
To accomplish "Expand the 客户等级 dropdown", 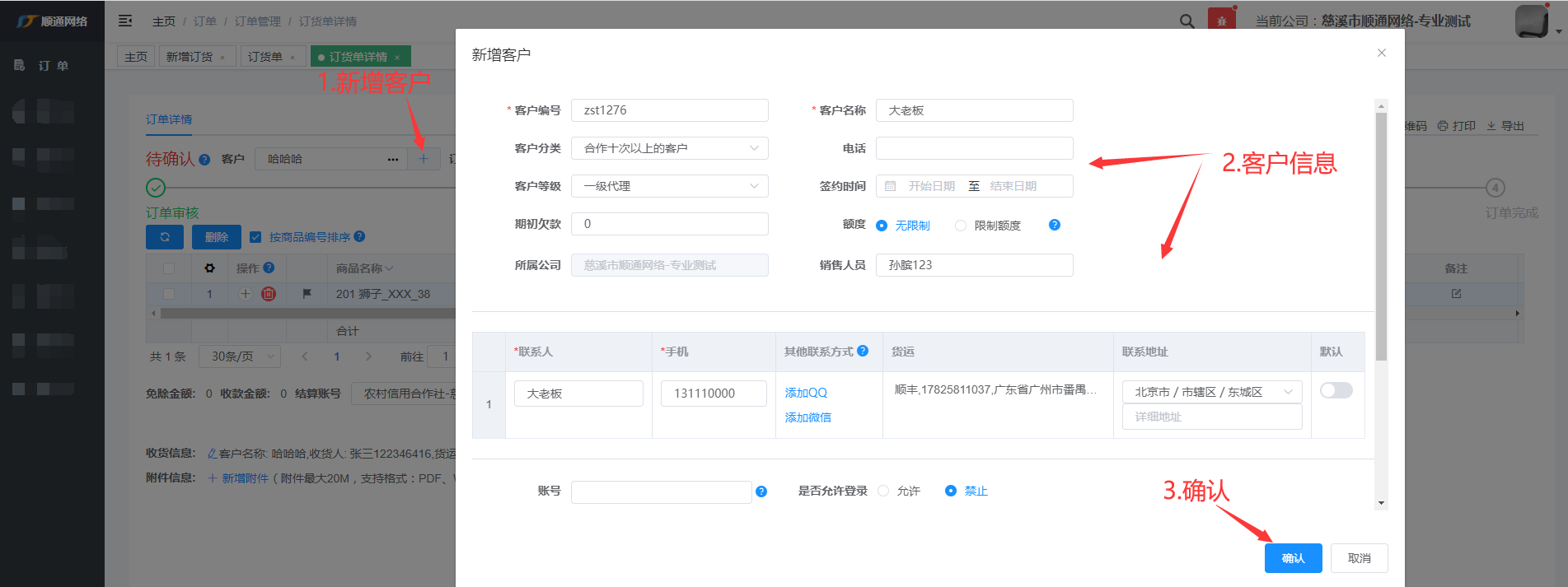I will [x=669, y=186].
